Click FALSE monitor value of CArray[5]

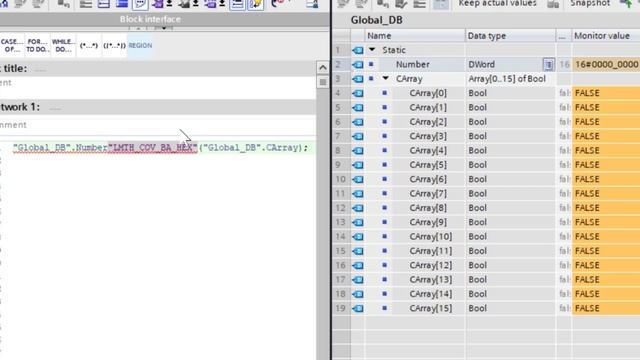(x=606, y=164)
